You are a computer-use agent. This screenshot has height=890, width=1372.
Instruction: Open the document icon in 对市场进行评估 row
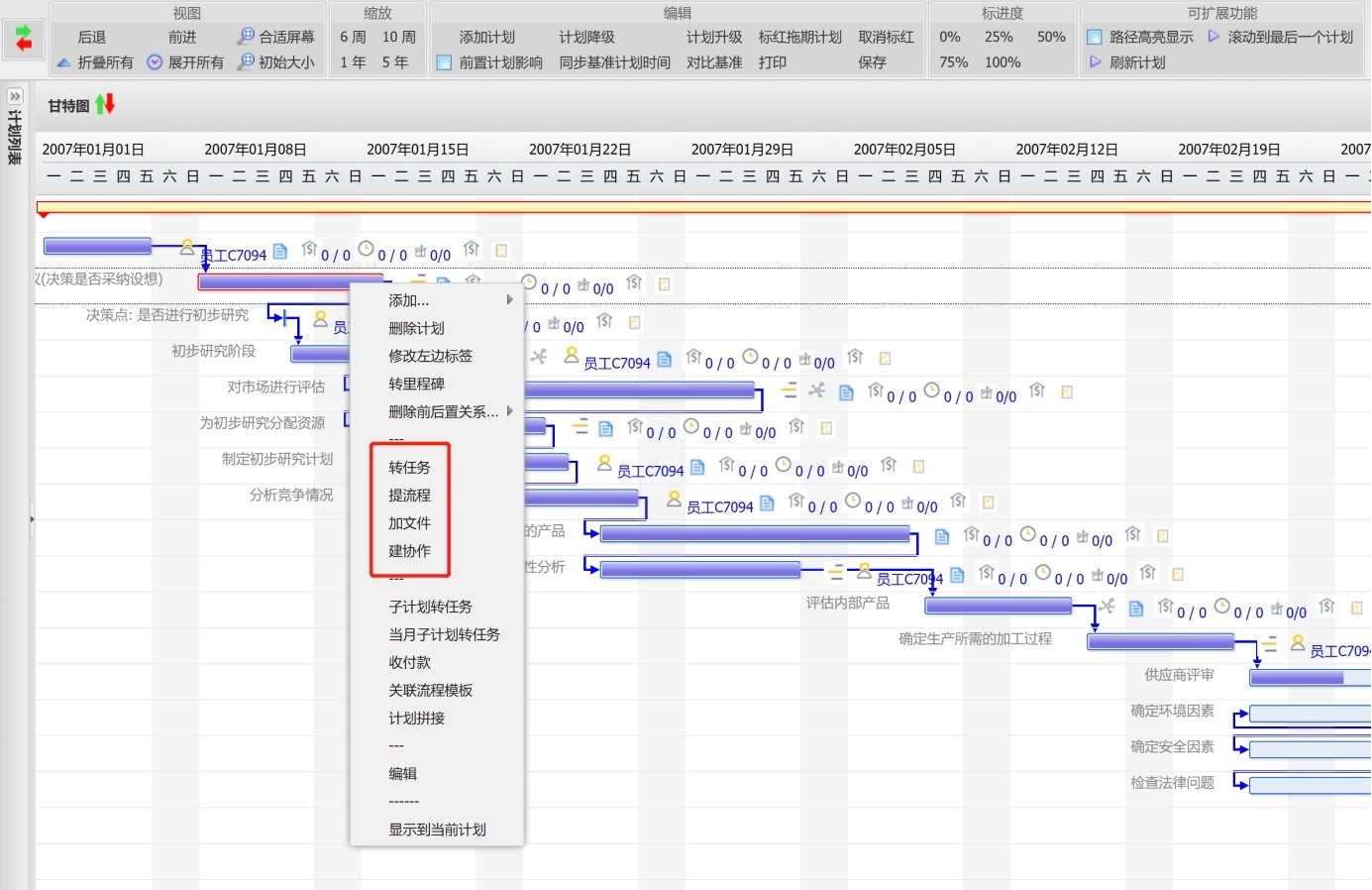(846, 392)
